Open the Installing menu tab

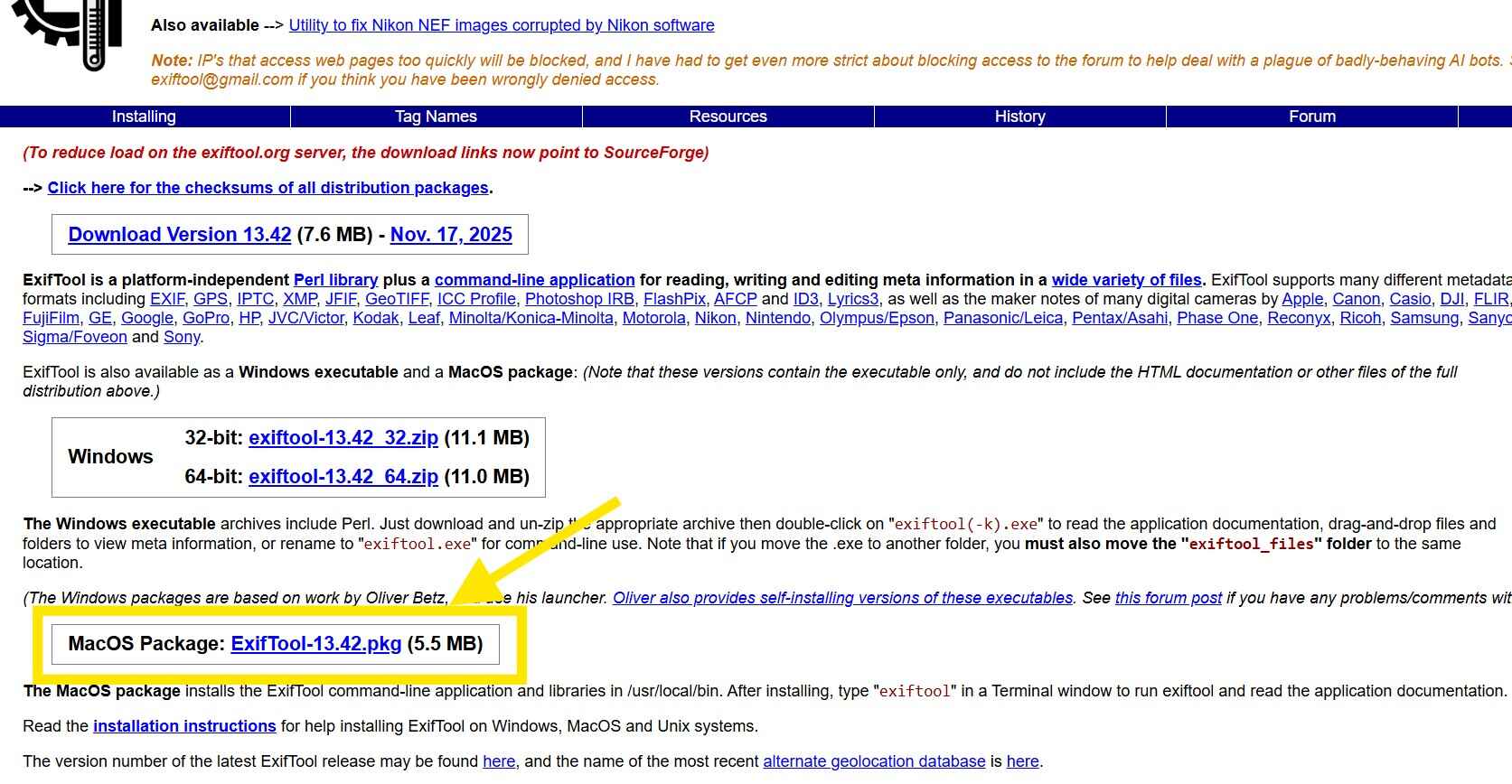click(x=144, y=117)
